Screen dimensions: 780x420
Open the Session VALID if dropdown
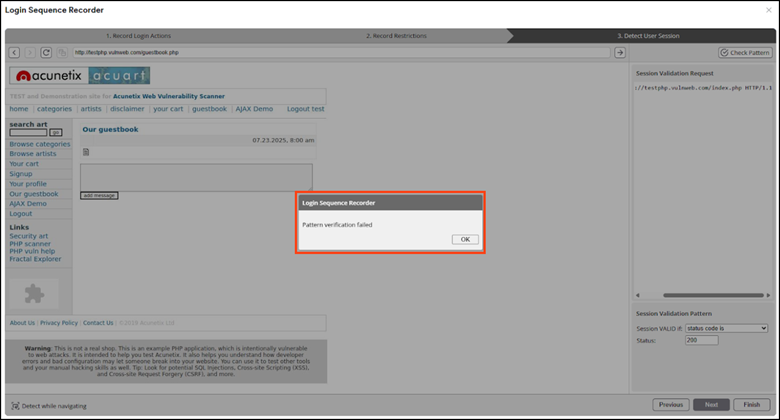pyautogui.click(x=726, y=328)
